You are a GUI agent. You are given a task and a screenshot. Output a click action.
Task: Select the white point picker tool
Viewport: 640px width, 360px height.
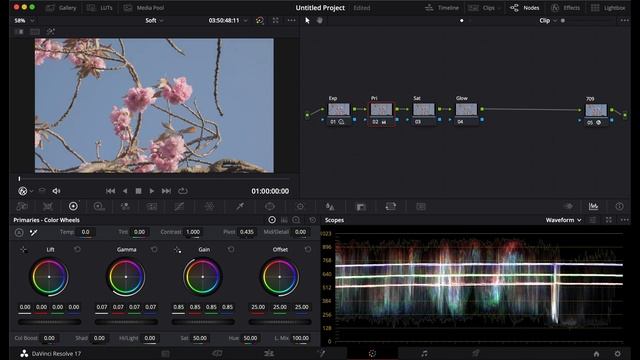33,232
